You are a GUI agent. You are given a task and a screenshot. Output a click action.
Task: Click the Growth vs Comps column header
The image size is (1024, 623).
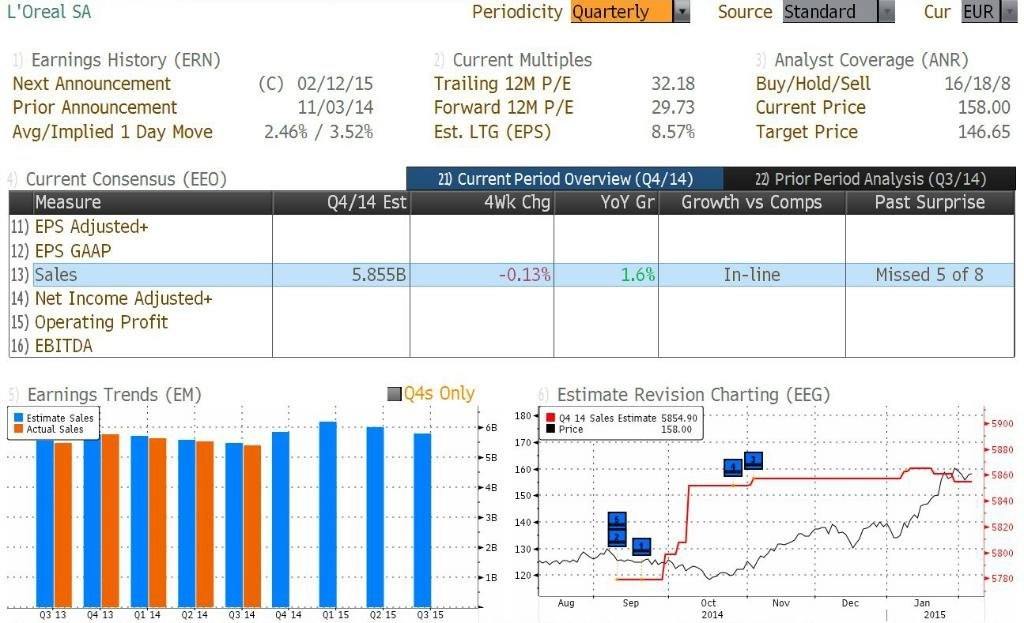[x=752, y=202]
